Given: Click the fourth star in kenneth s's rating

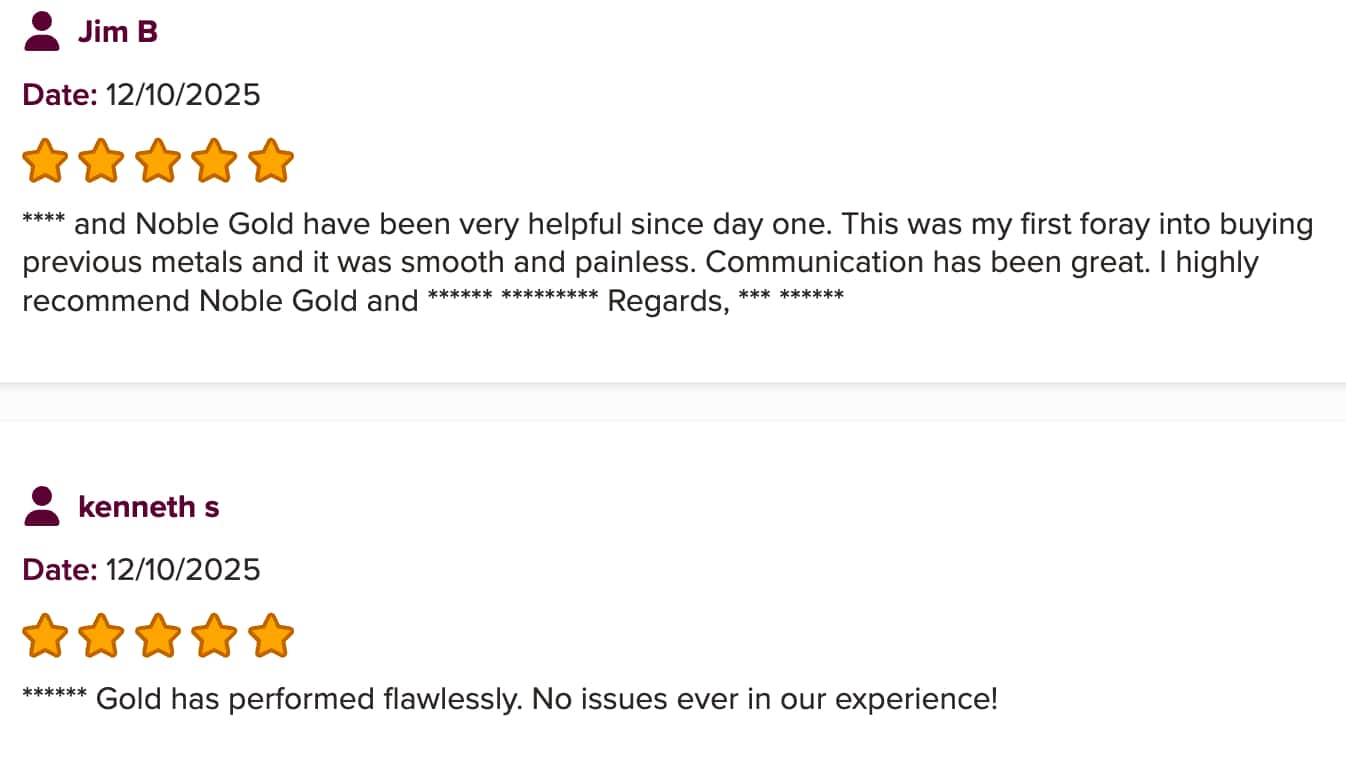Looking at the screenshot, I should (x=214, y=637).
